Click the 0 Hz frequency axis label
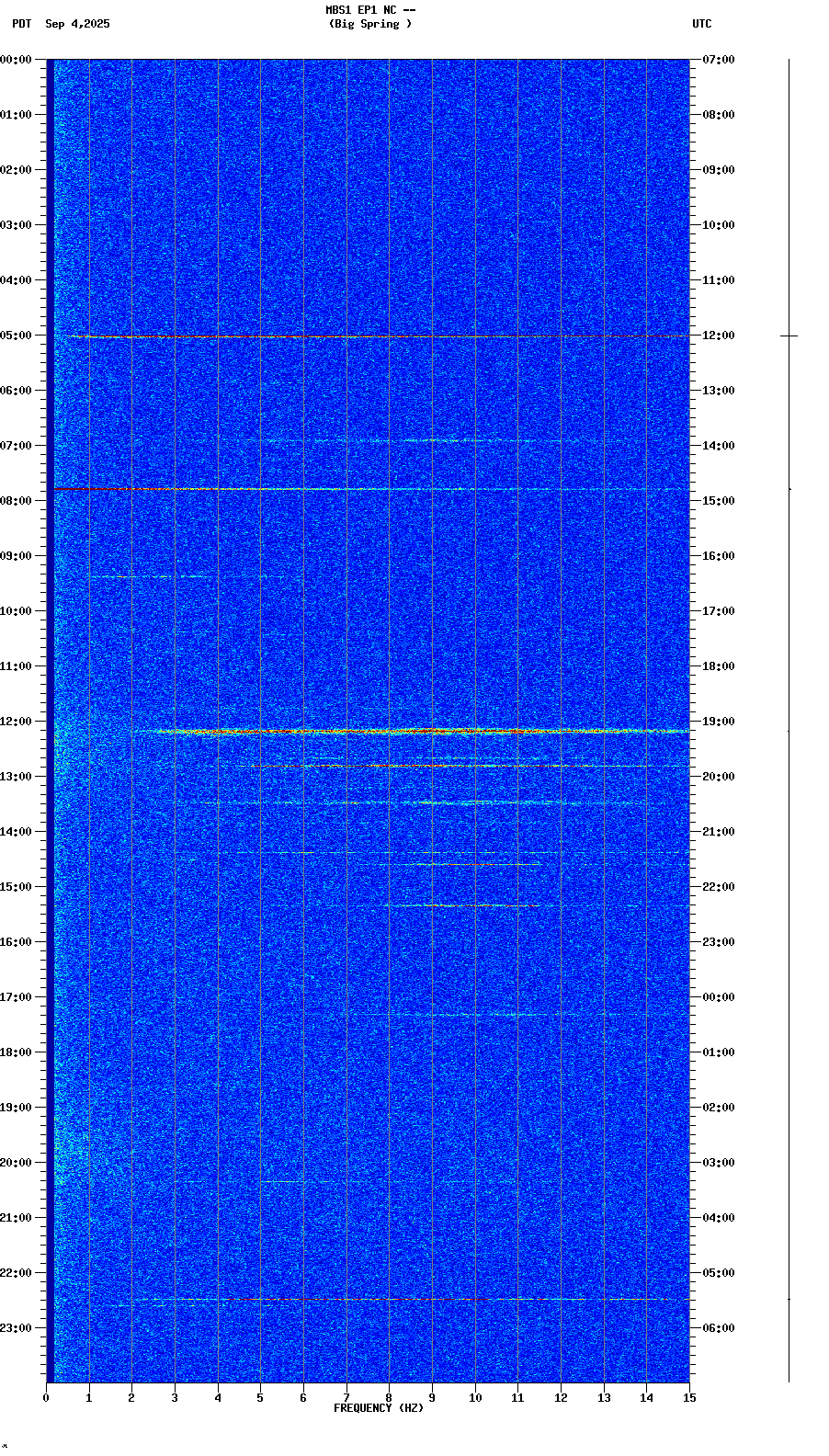 point(46,1398)
